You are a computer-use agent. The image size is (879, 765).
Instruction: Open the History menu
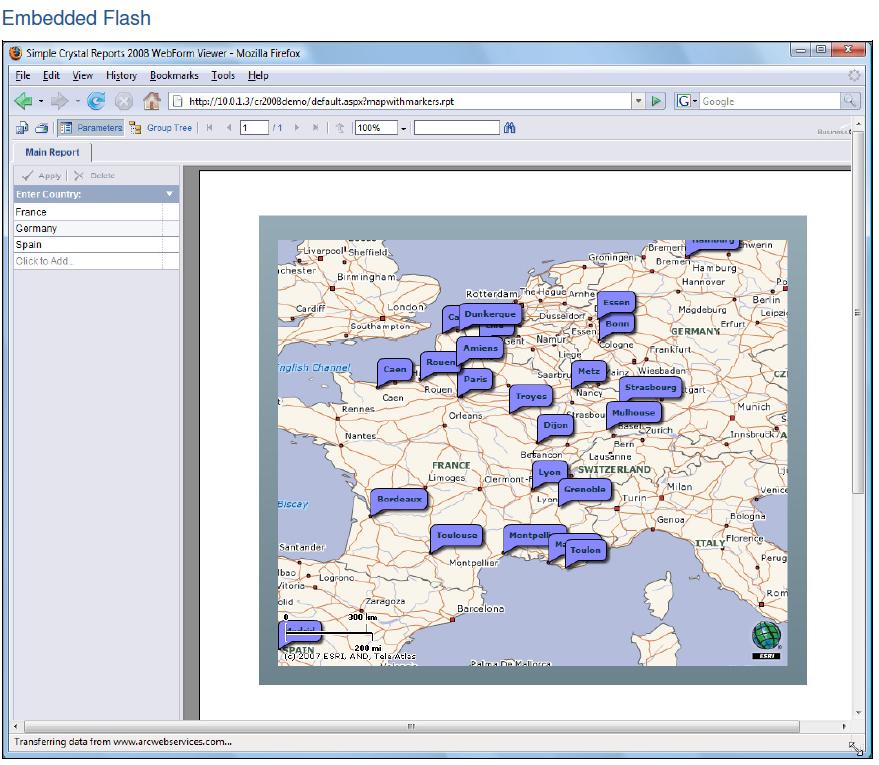121,76
